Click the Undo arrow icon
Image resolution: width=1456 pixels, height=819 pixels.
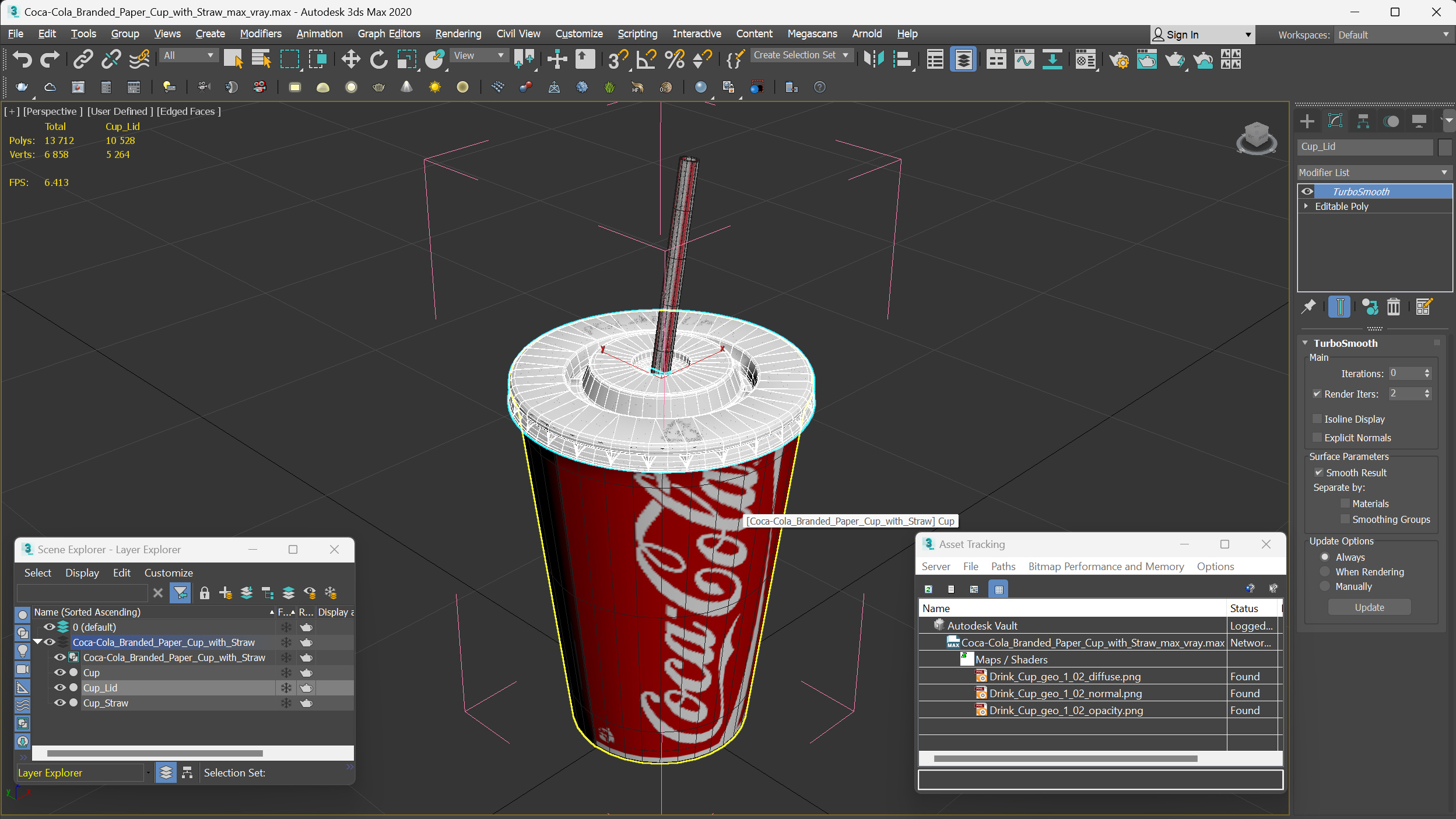tap(22, 59)
